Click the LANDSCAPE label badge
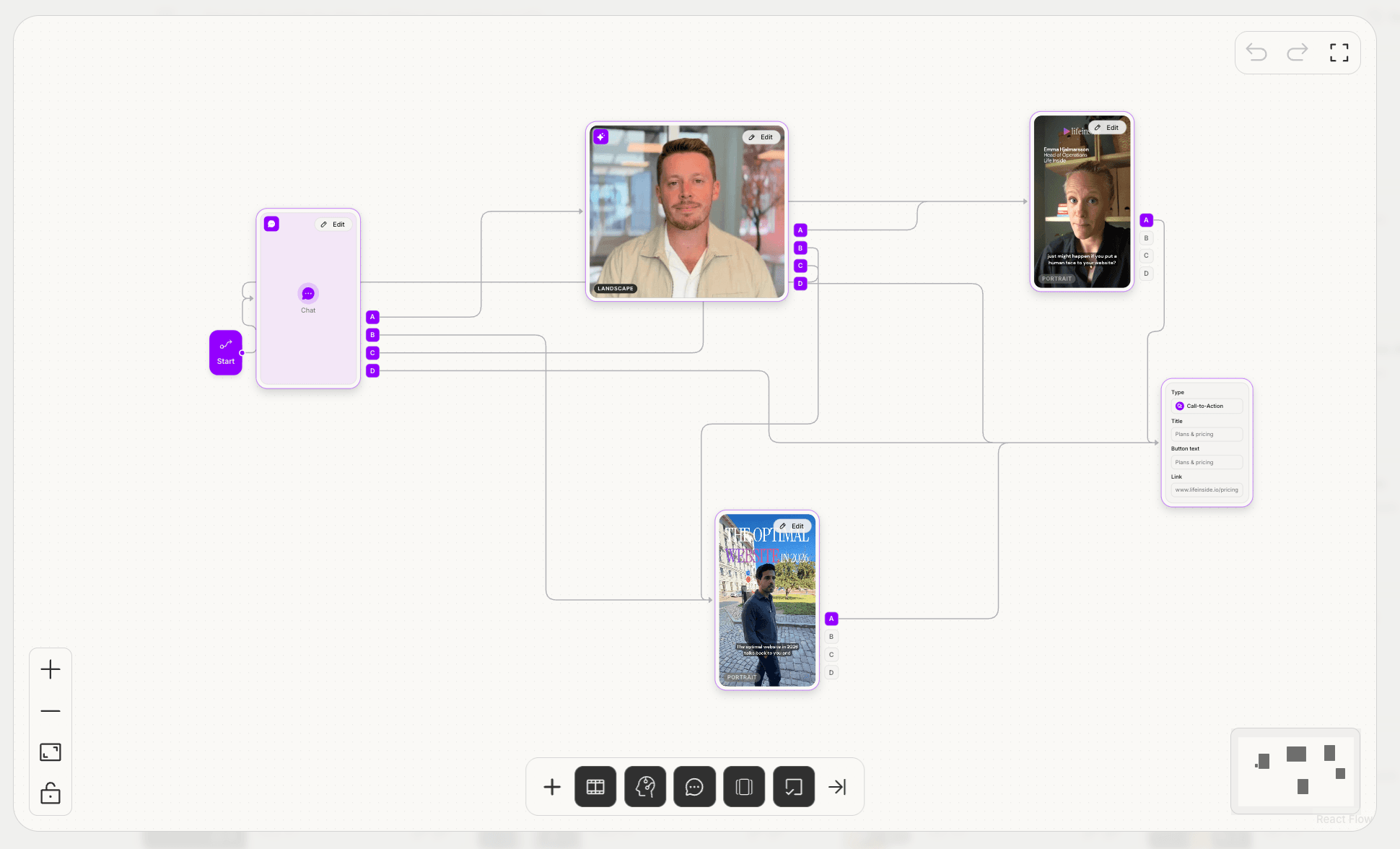The height and width of the screenshot is (849, 1400). pyautogui.click(x=616, y=289)
